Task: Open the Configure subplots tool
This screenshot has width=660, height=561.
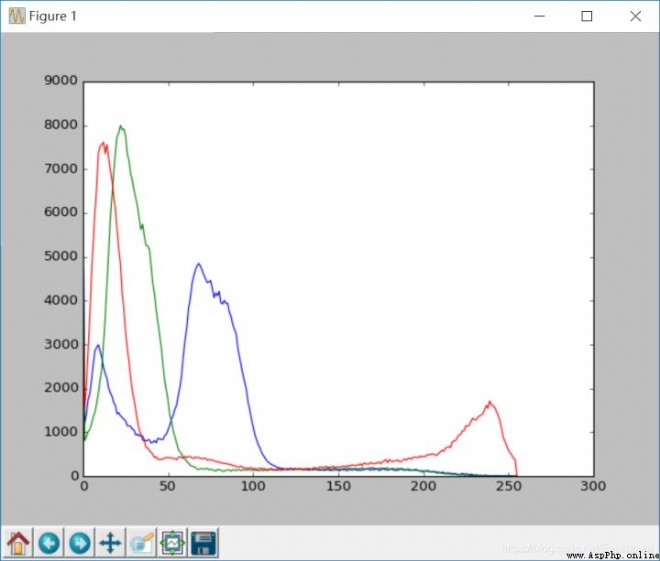Action: tap(173, 543)
